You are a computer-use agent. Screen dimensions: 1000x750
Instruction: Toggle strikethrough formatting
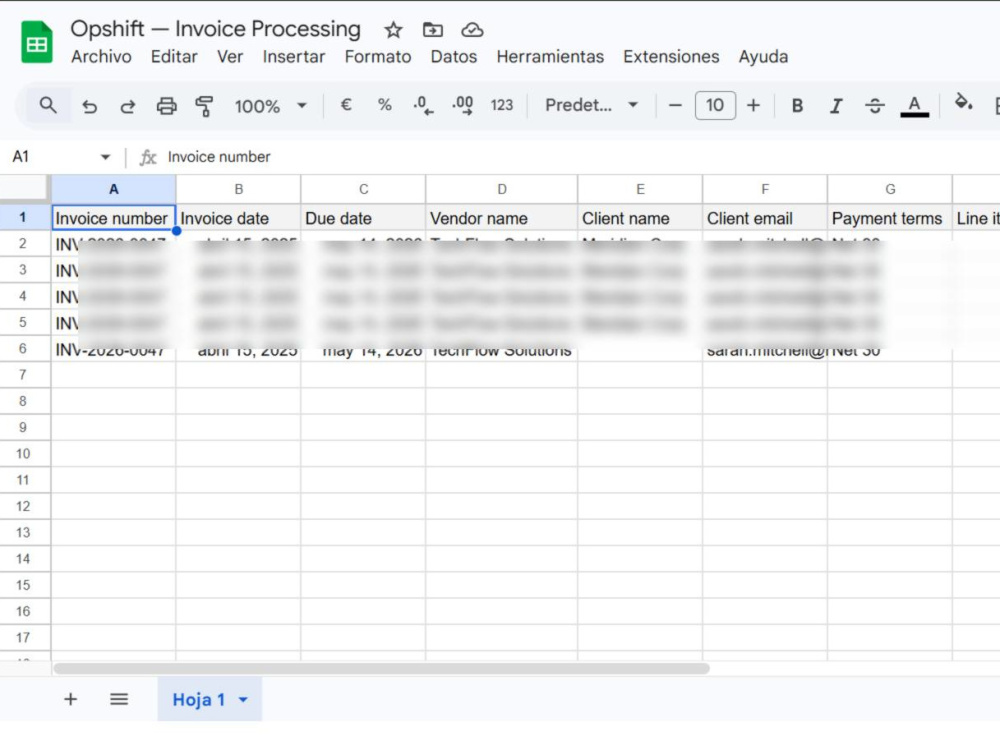(874, 106)
